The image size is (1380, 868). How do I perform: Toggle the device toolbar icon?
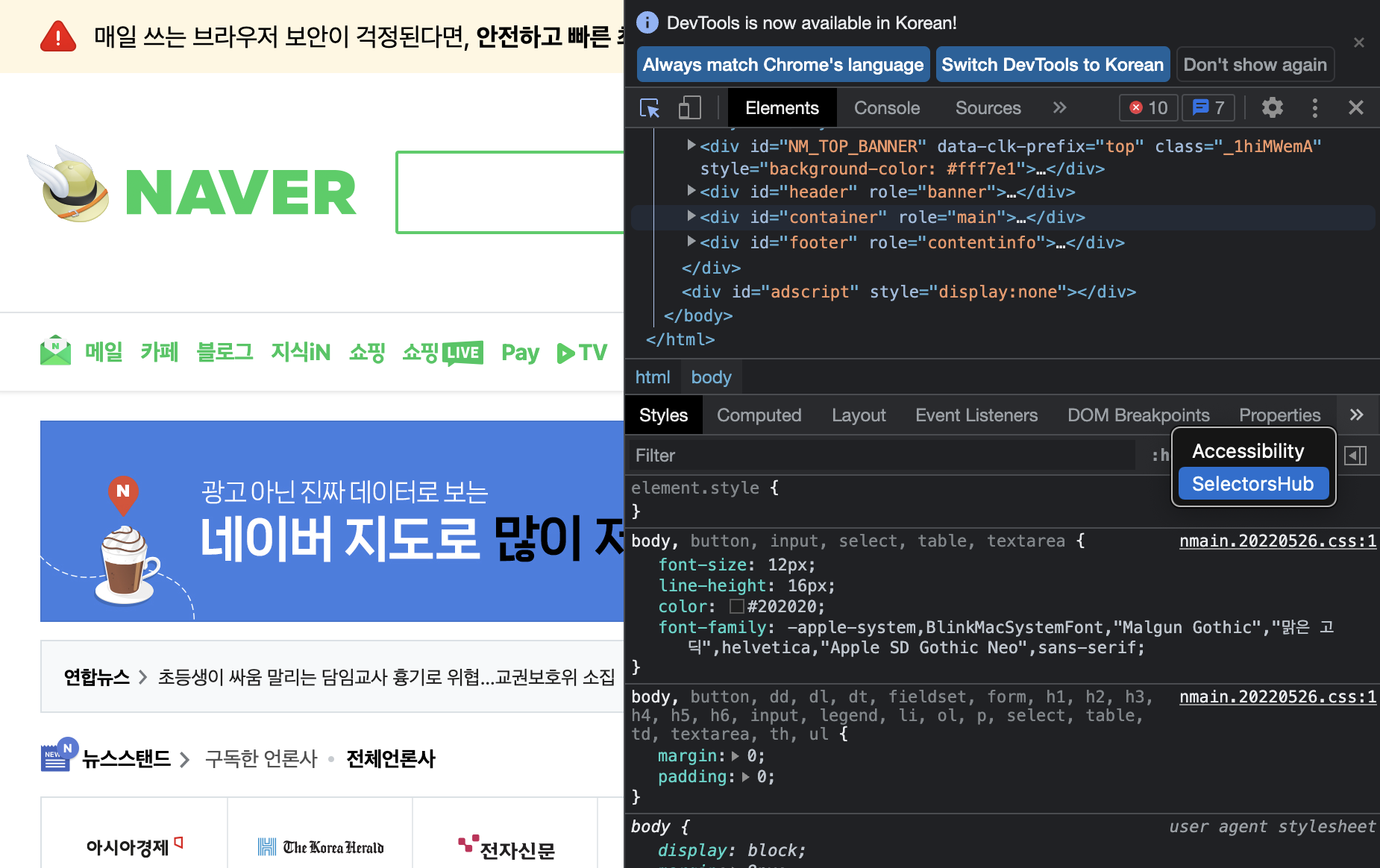[689, 108]
